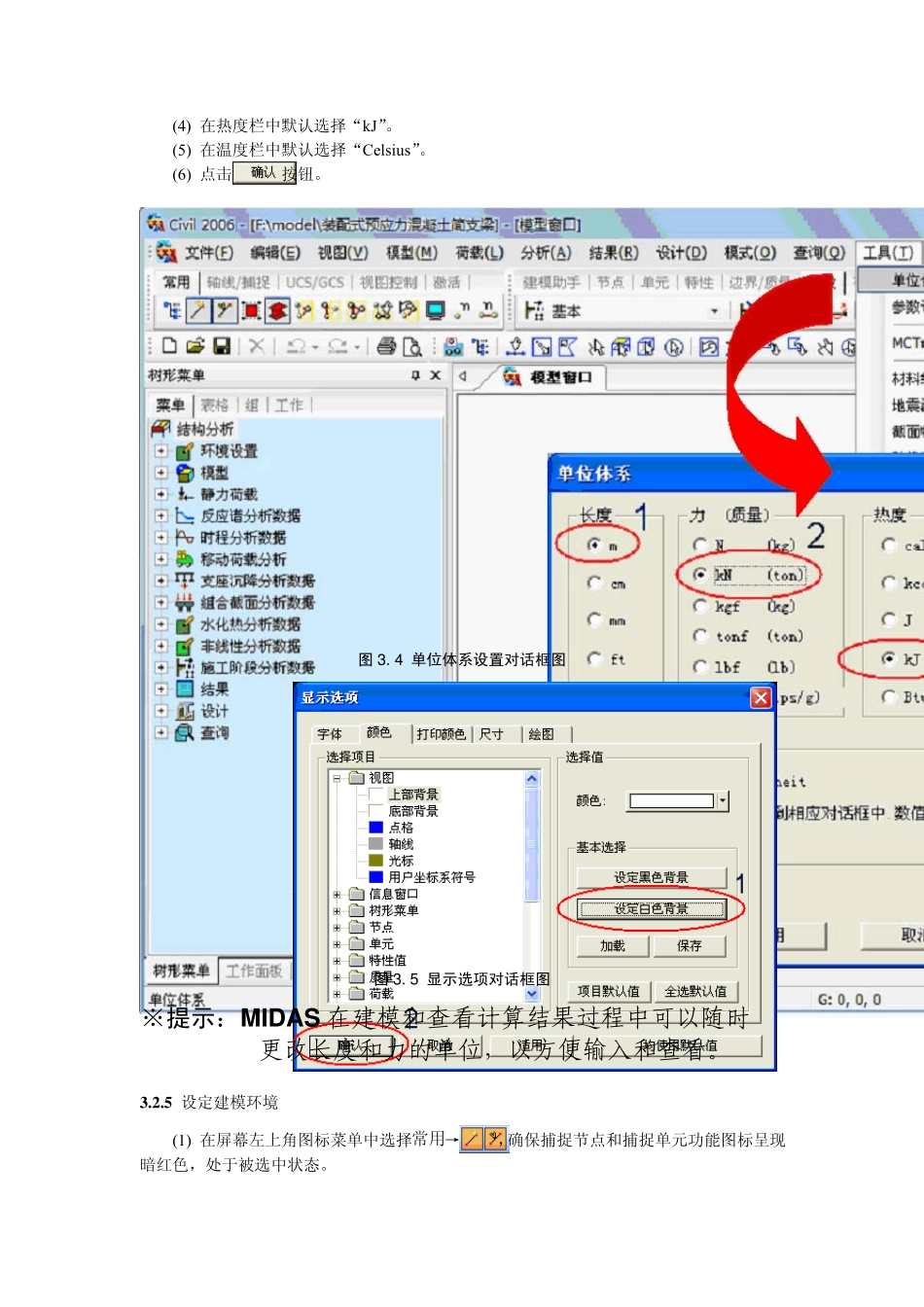Click the 保存 button
The width and height of the screenshot is (924, 1307).
point(690,945)
